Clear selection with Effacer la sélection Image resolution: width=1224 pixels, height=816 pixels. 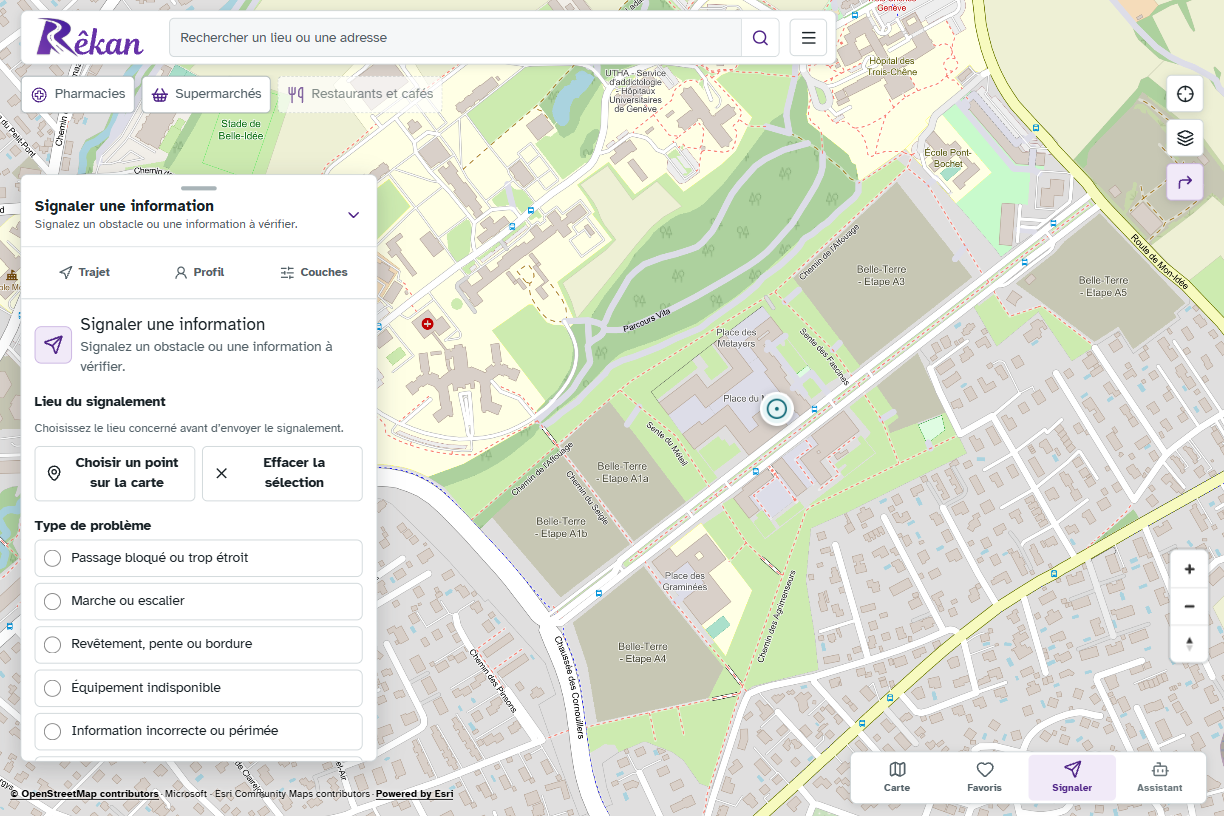click(282, 473)
